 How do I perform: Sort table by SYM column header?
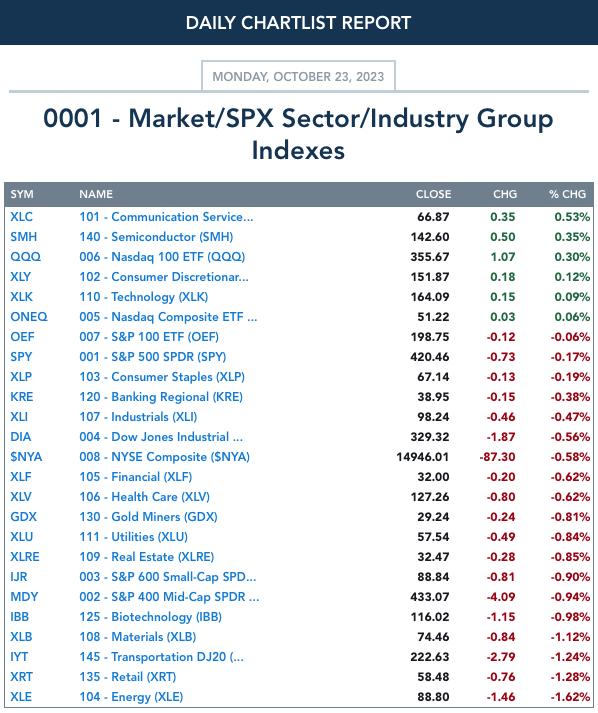click(22, 194)
